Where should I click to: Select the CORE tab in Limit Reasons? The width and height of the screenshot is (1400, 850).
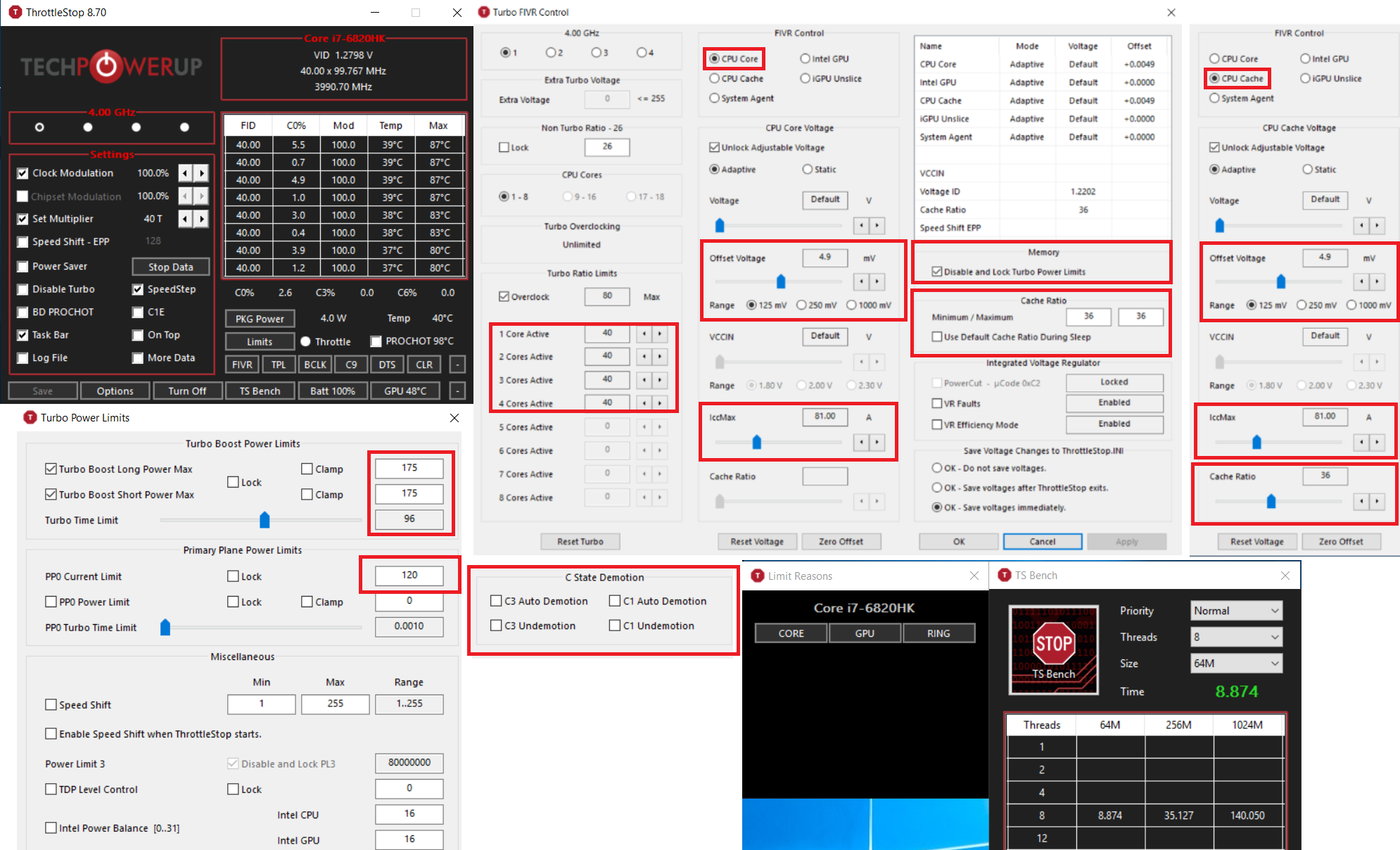(791, 633)
